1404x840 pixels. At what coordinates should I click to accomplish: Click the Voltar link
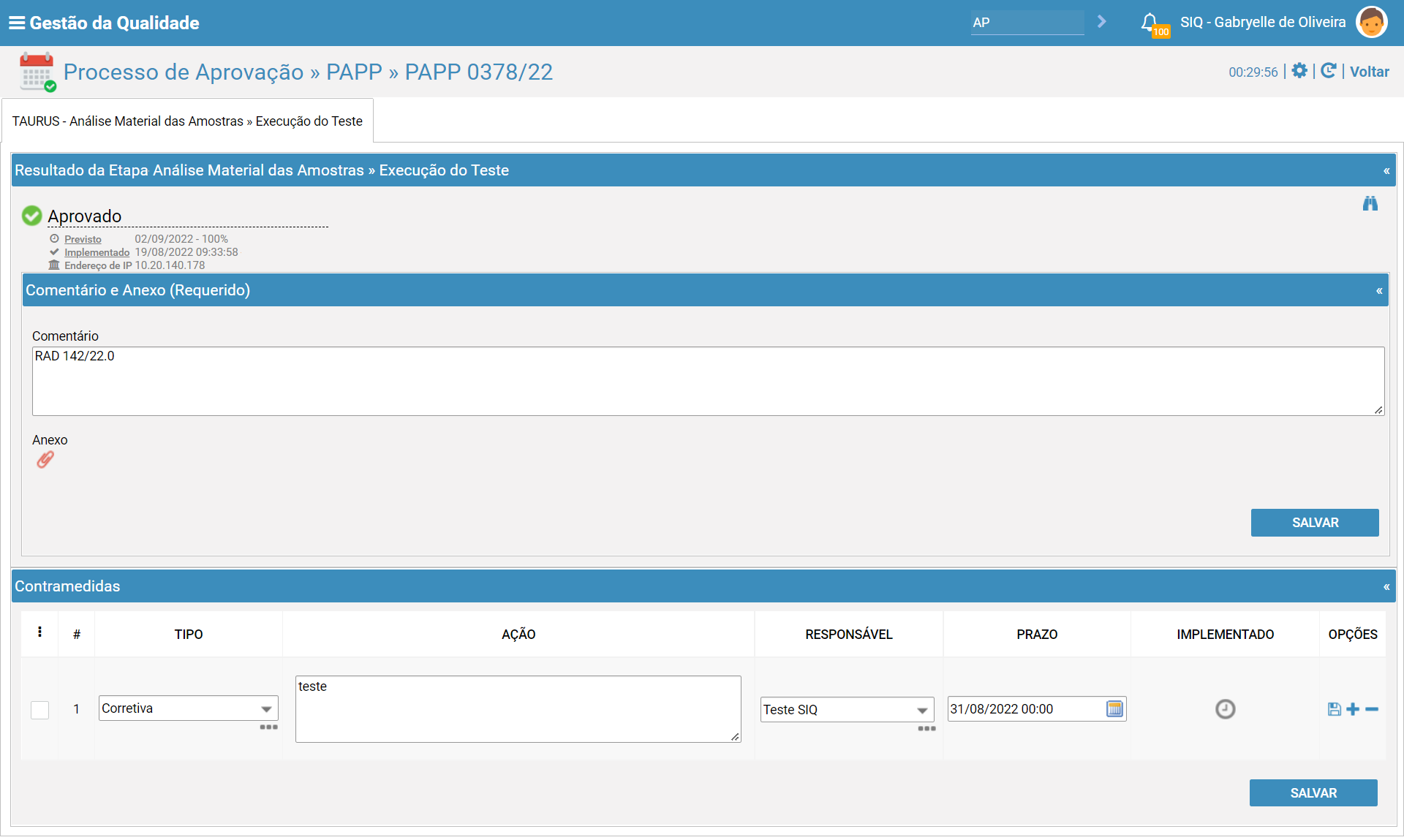point(1370,72)
